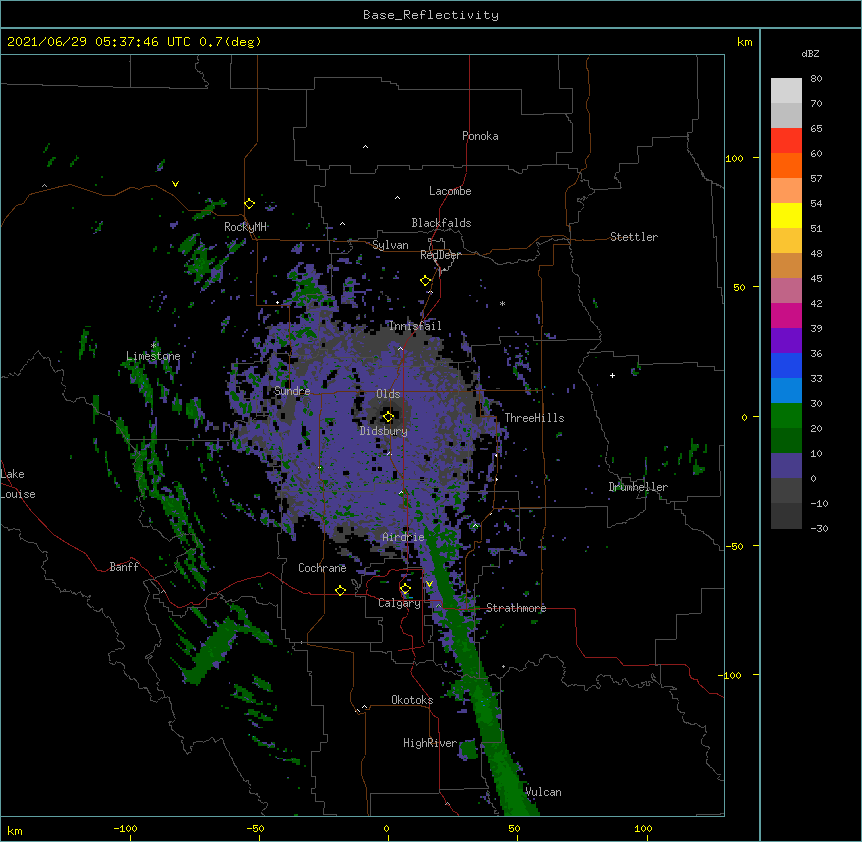Viewport: 862px width, 842px height.
Task: Click the yellow marker south of RedDeer
Action: (425, 280)
